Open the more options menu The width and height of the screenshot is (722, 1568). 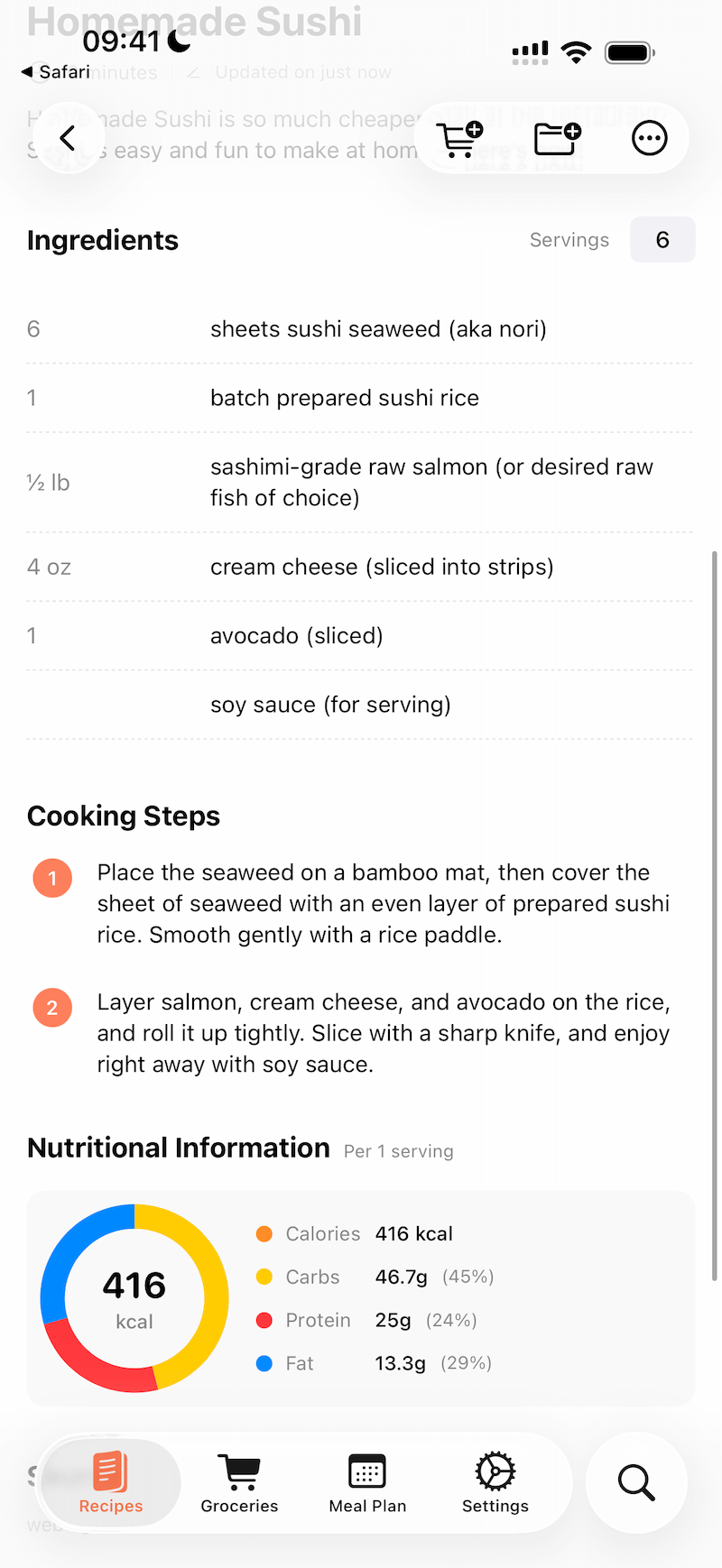click(x=649, y=137)
